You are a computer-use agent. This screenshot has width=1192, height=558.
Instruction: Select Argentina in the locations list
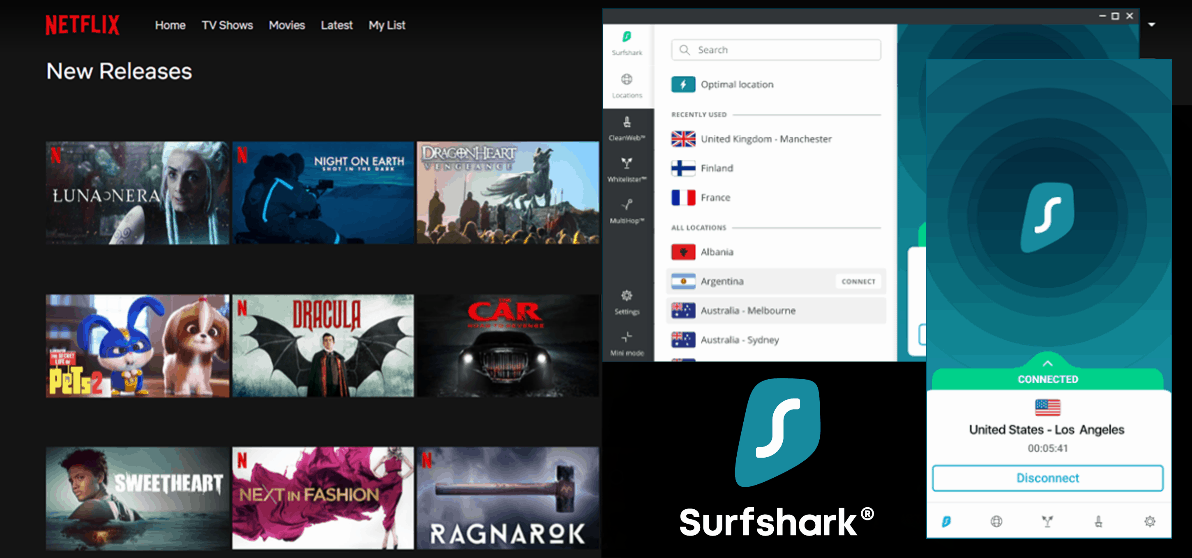(x=776, y=281)
